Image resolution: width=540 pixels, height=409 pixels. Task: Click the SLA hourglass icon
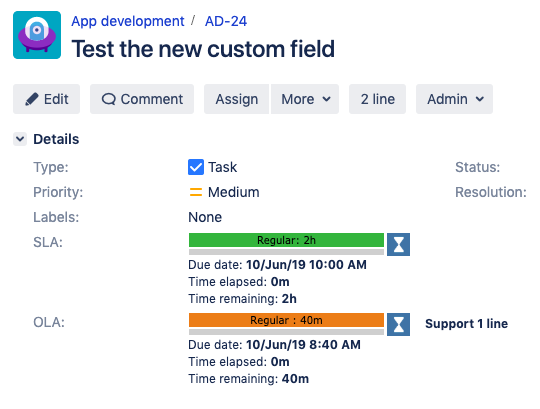[398, 244]
